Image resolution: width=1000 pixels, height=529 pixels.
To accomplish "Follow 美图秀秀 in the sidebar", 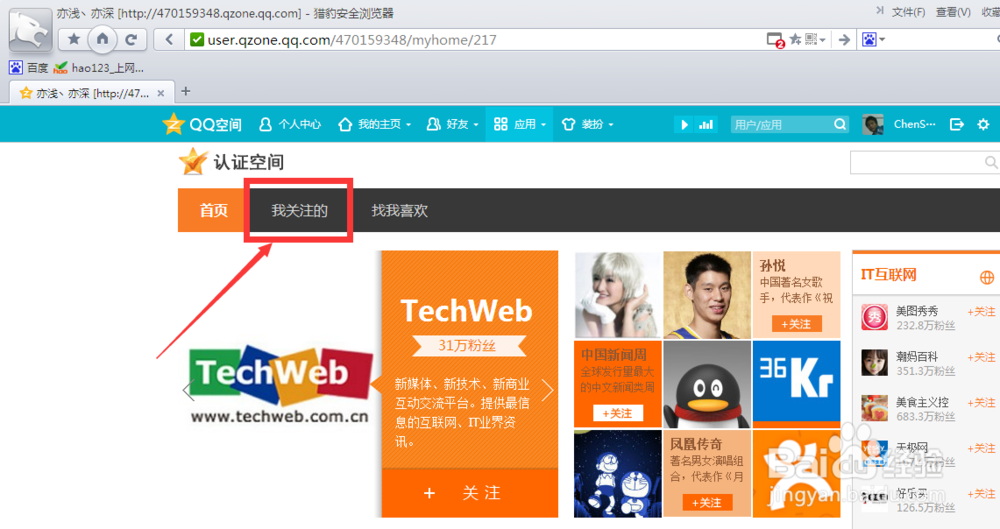I will [982, 311].
